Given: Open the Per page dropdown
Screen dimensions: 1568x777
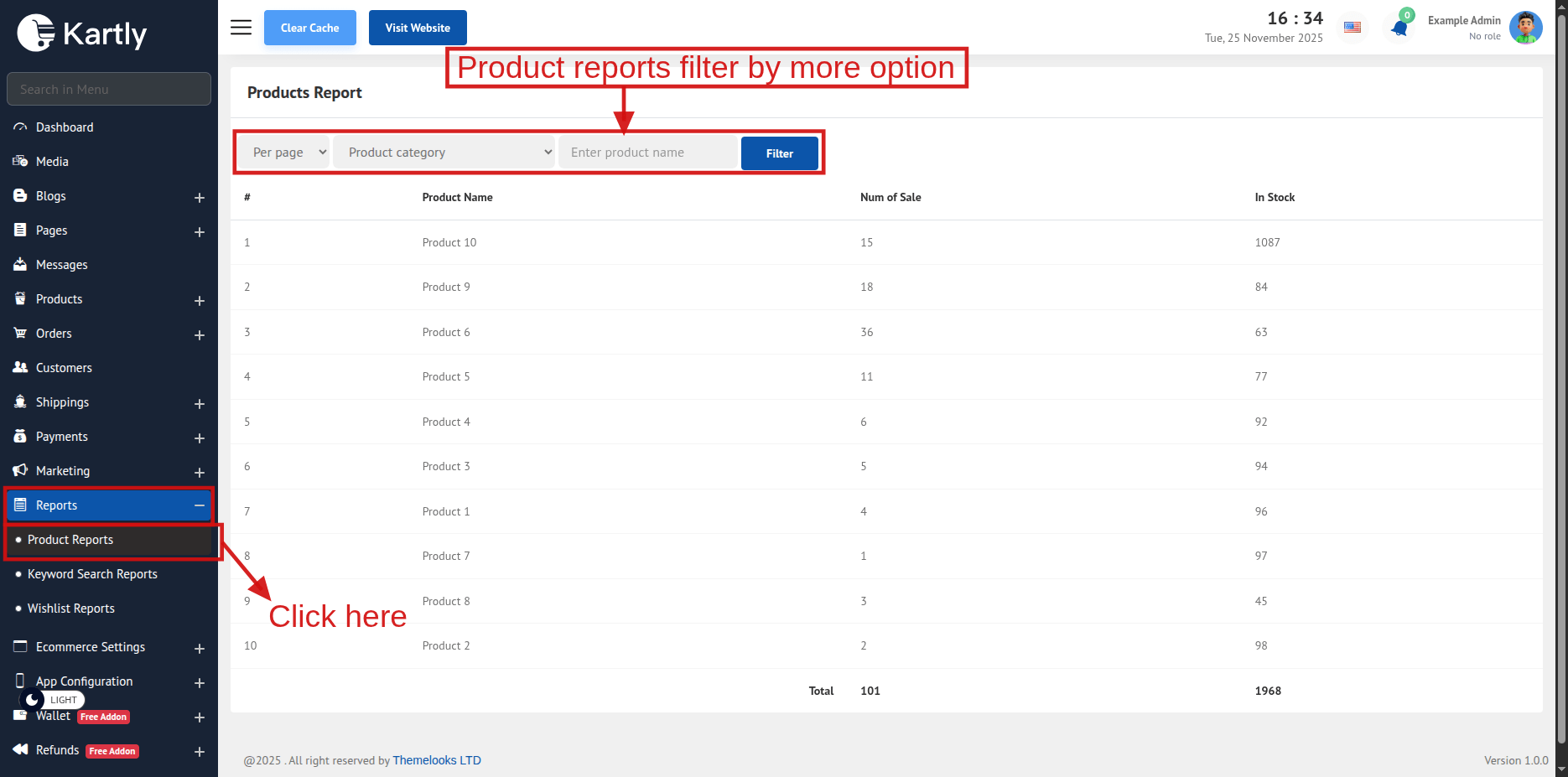Looking at the screenshot, I should pos(288,153).
